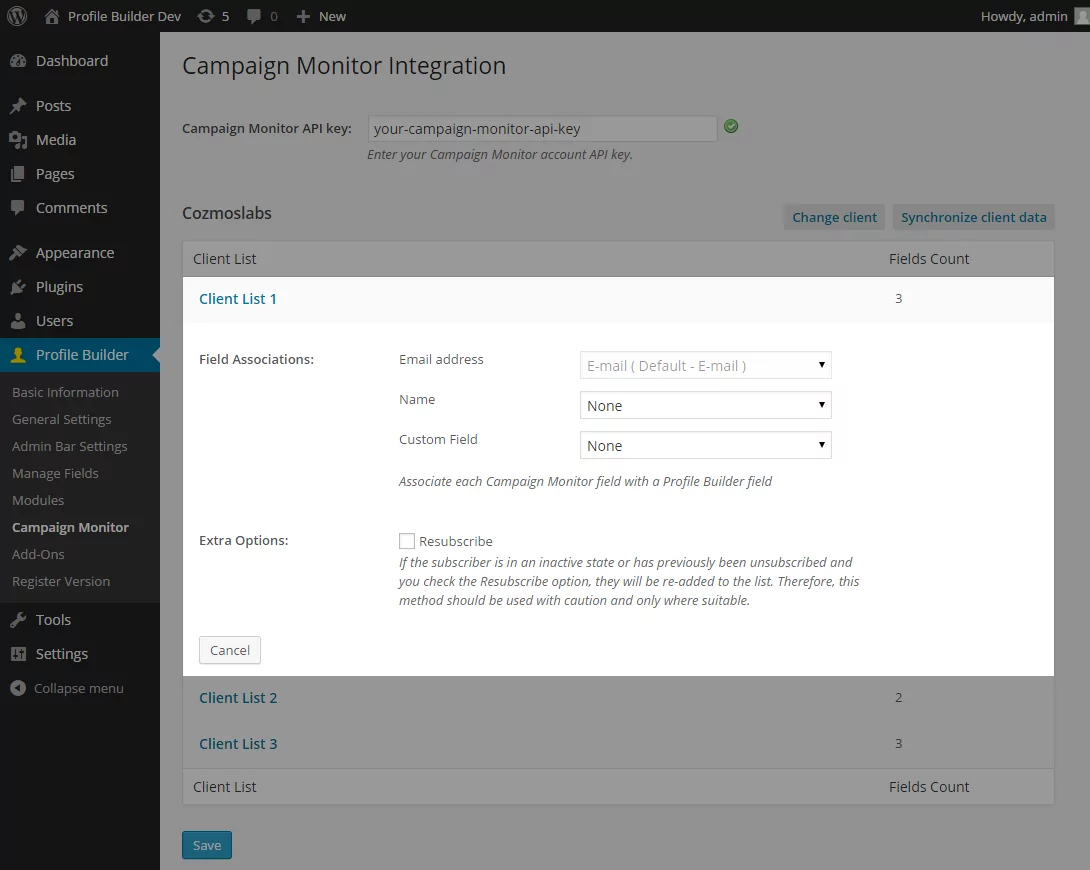Click the Change client button
The image size is (1090, 870).
pos(834,217)
